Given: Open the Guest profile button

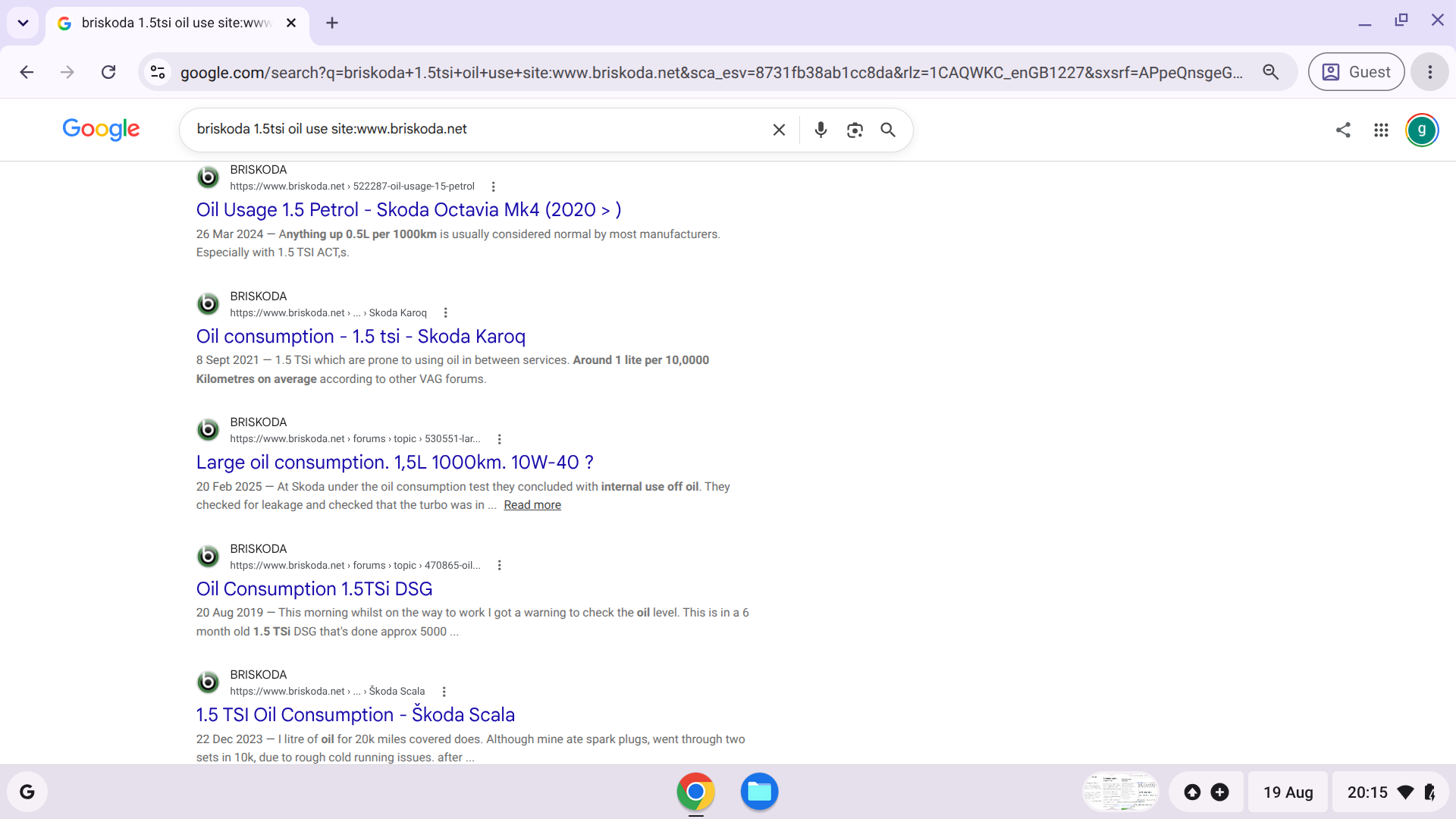Looking at the screenshot, I should 1356,72.
